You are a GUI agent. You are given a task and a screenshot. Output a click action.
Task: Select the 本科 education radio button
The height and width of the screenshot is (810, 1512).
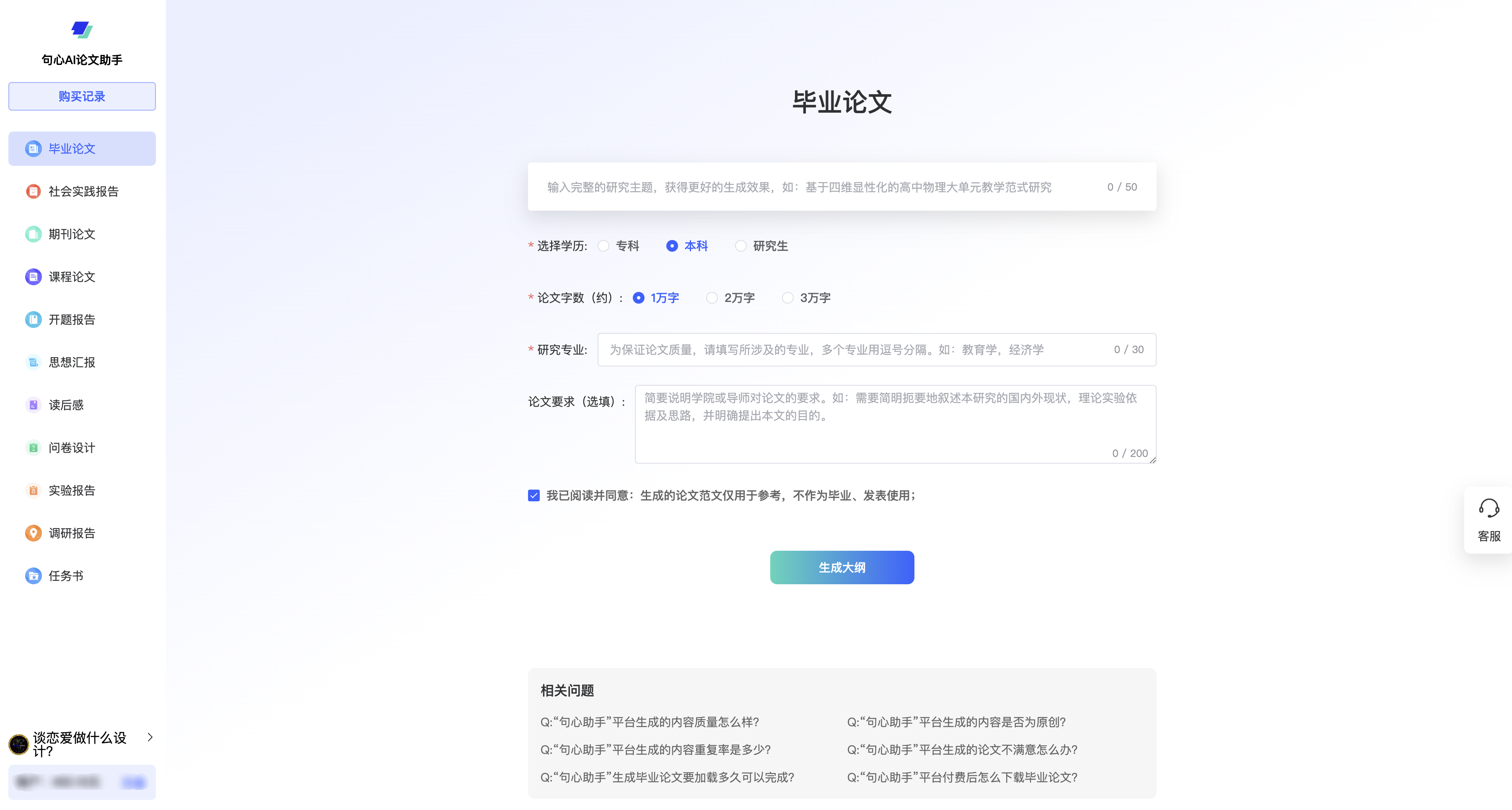pos(672,246)
